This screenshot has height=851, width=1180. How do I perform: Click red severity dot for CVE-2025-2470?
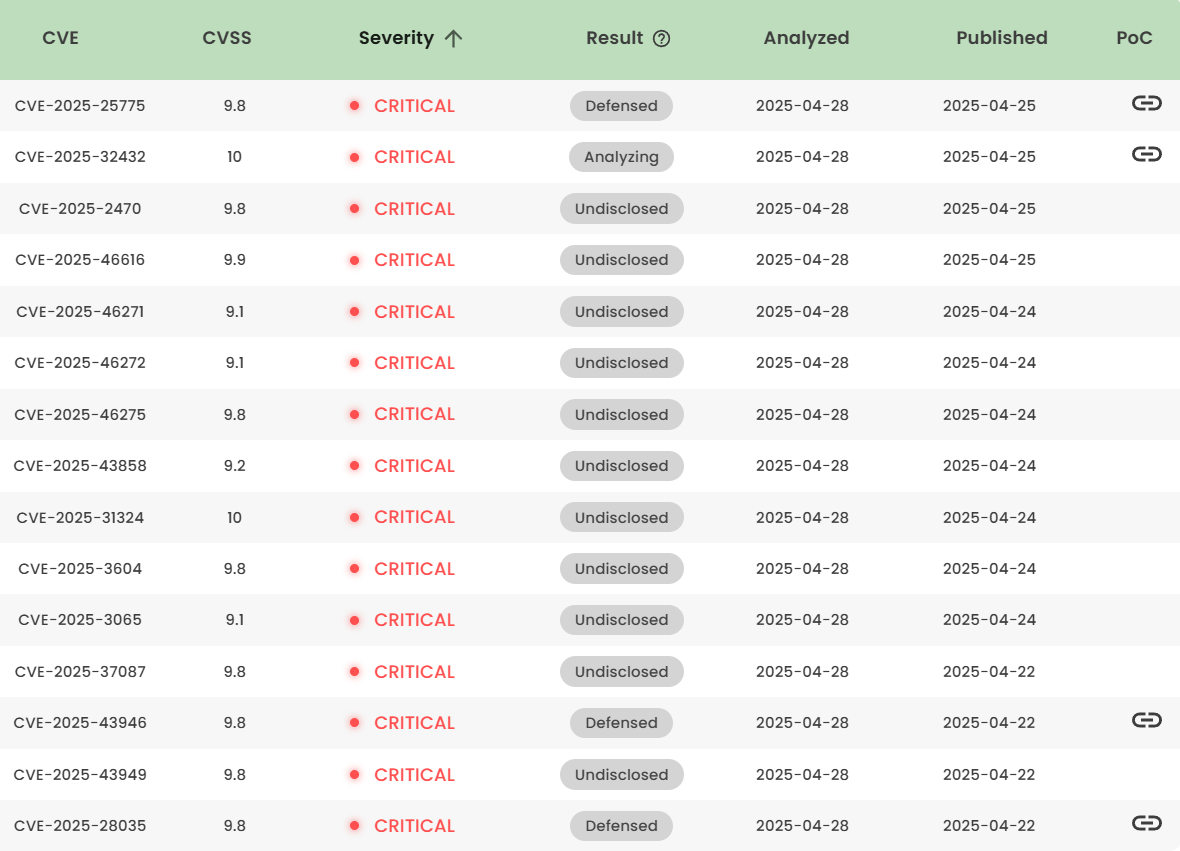coord(354,209)
